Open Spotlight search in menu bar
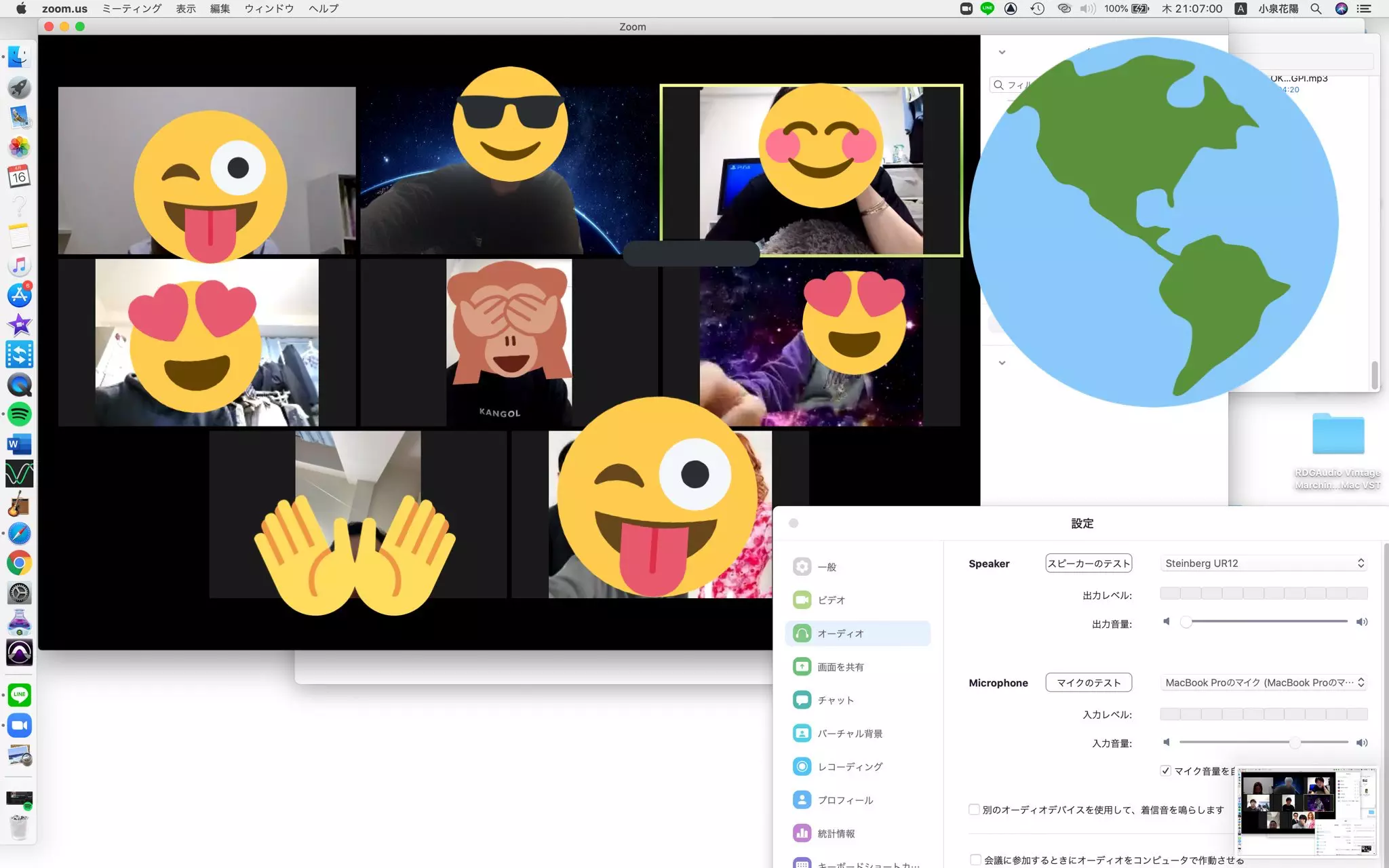Image resolution: width=1389 pixels, height=868 pixels. 1316,9
